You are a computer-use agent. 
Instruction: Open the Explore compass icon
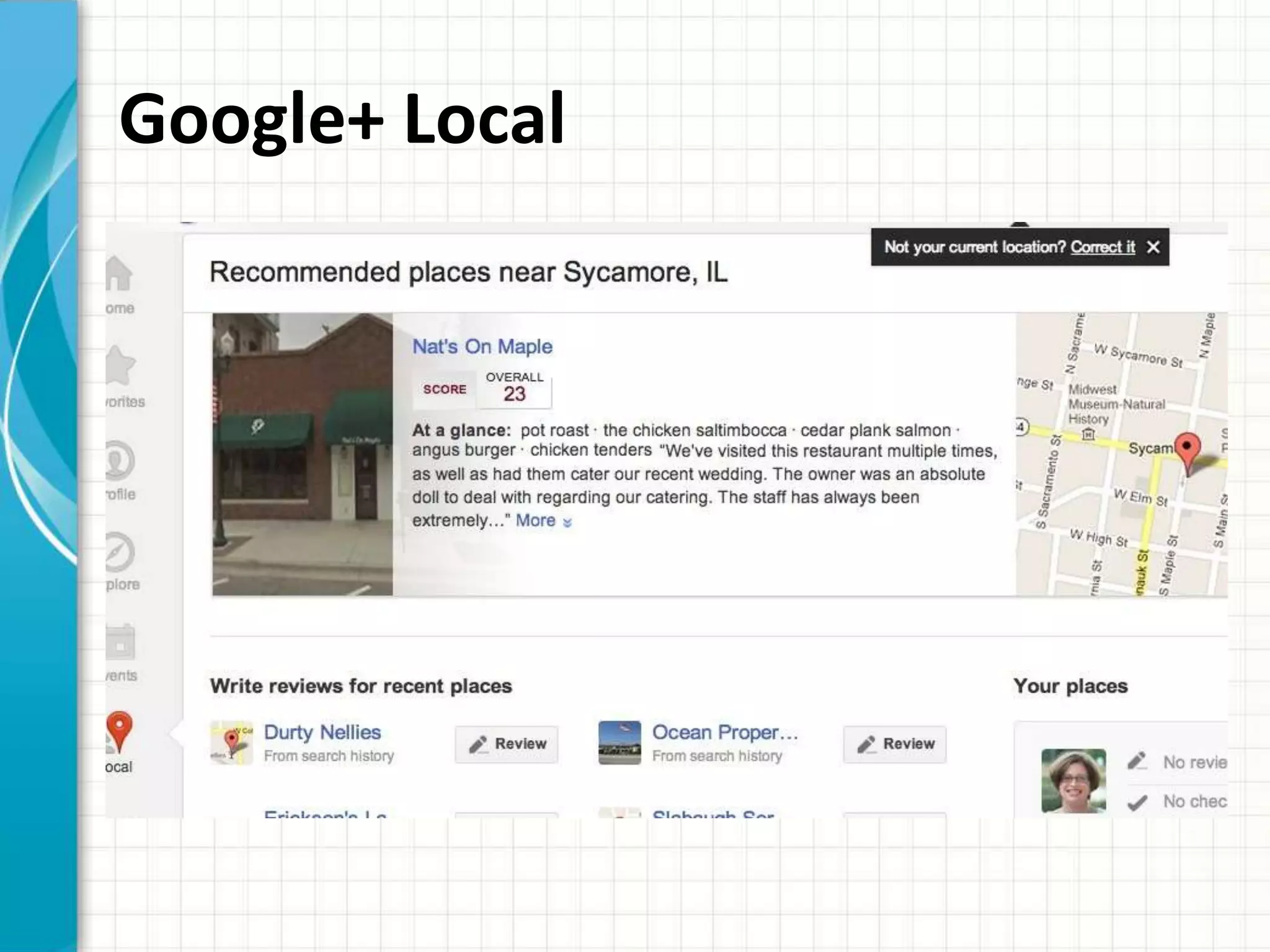tap(119, 552)
